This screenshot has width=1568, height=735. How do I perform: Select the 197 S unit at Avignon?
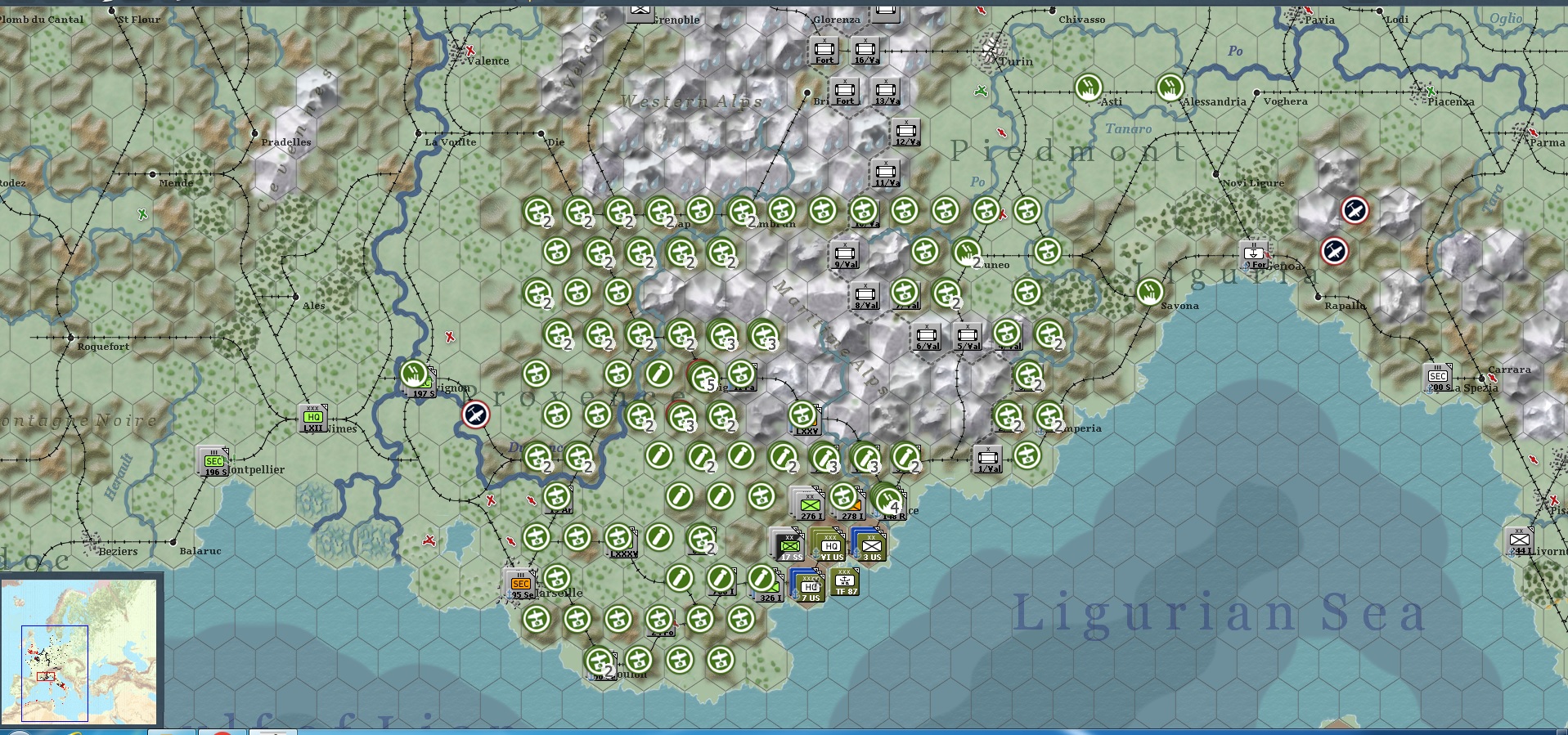click(422, 384)
